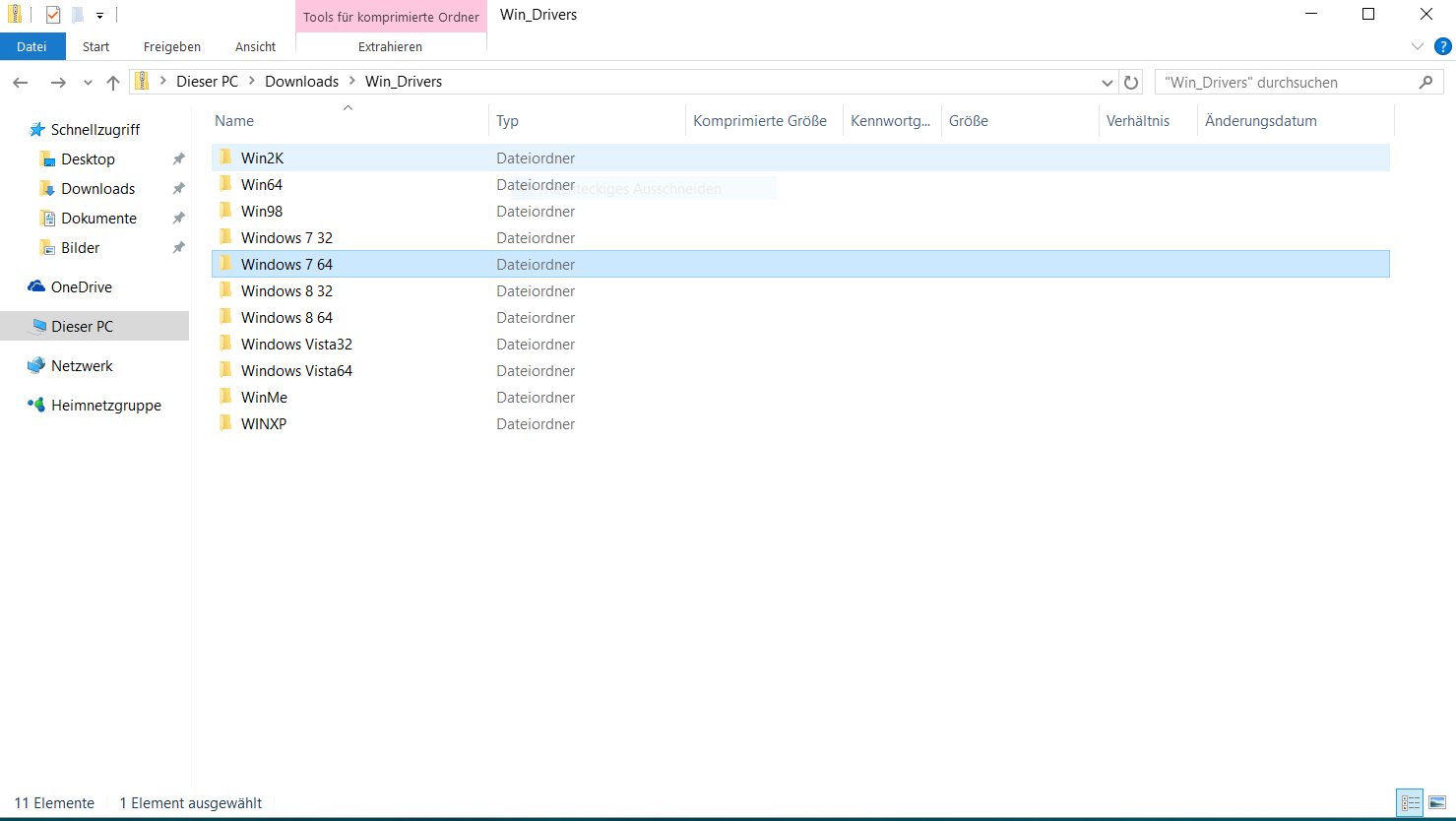Image resolution: width=1456 pixels, height=821 pixels.
Task: Click the Windows 7 64 folder icon
Action: tap(225, 264)
